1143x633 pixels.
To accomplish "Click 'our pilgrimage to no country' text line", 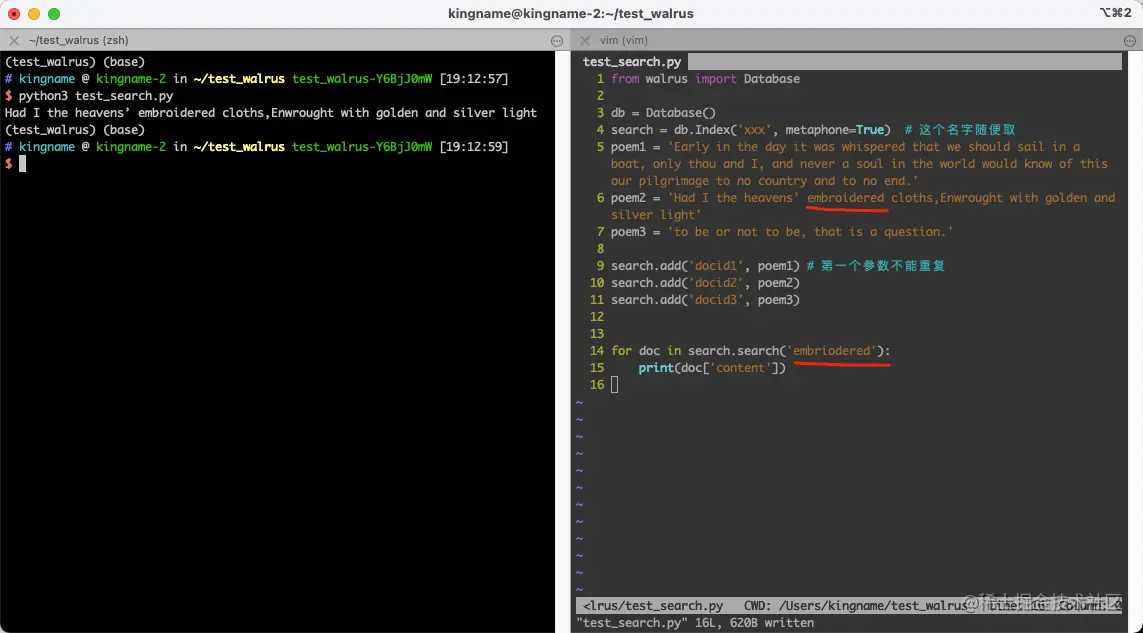I will tap(765, 181).
